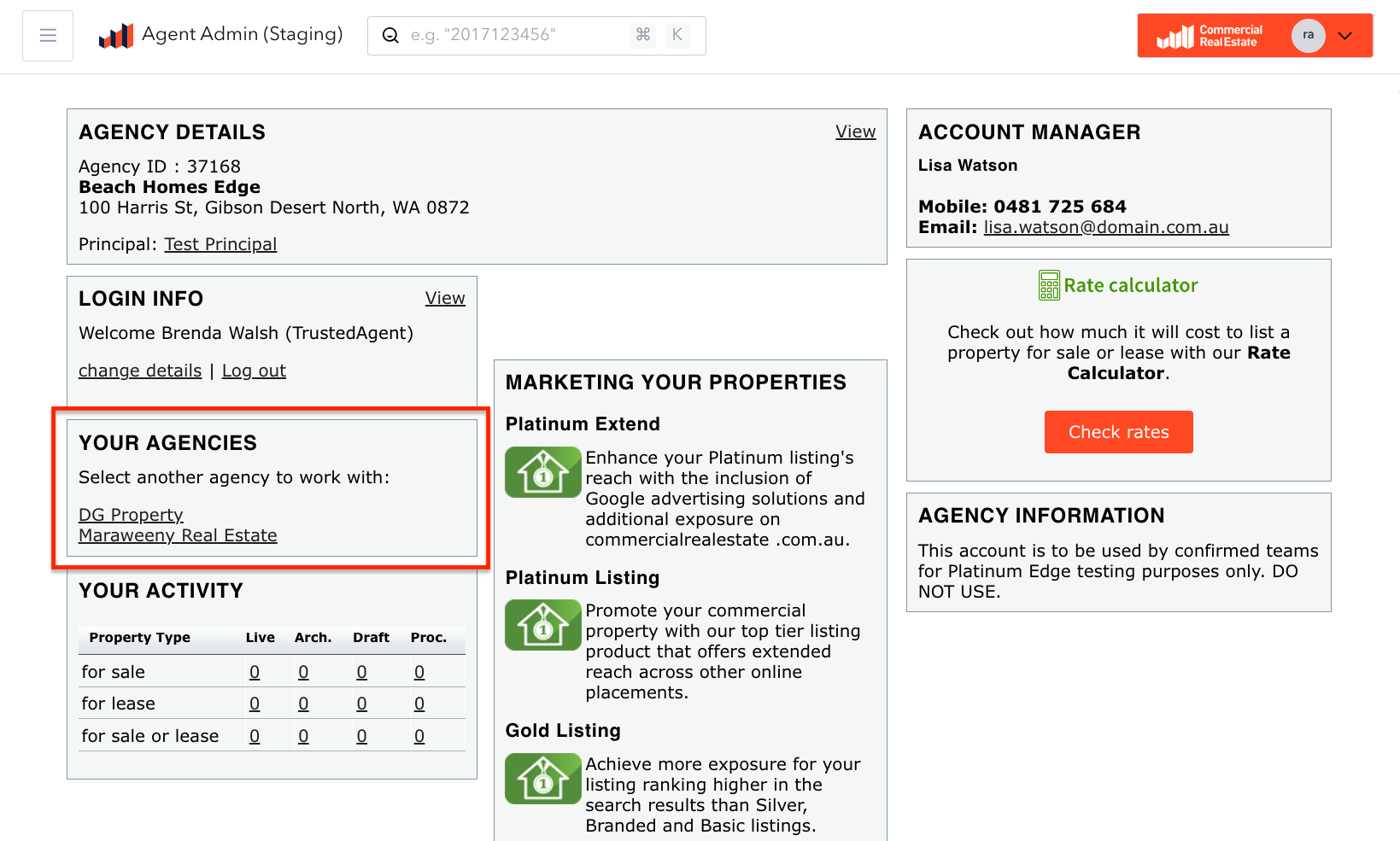Image resolution: width=1400 pixels, height=841 pixels.
Task: Open Live count for 'for lease'
Action: click(255, 704)
